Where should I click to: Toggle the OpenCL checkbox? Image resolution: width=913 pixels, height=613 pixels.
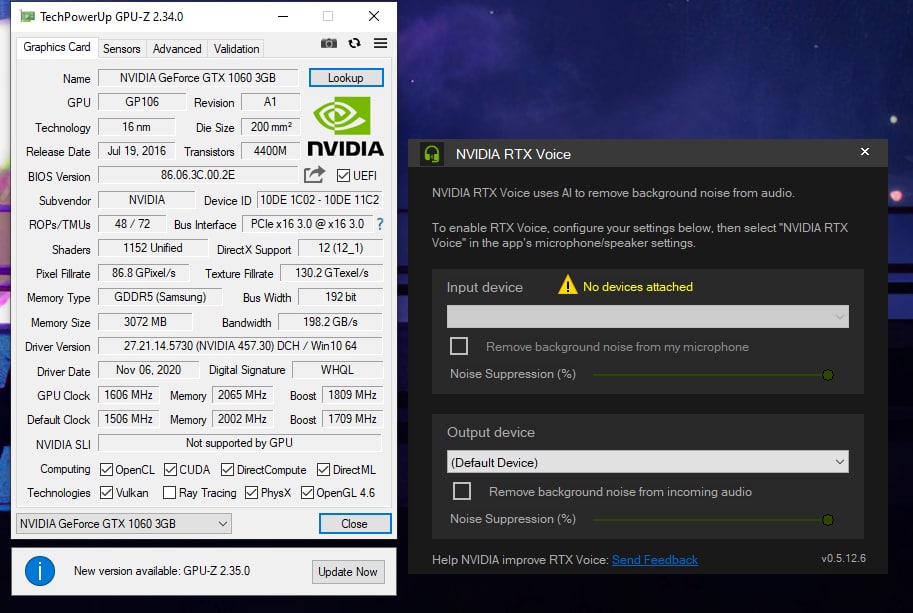[106, 469]
